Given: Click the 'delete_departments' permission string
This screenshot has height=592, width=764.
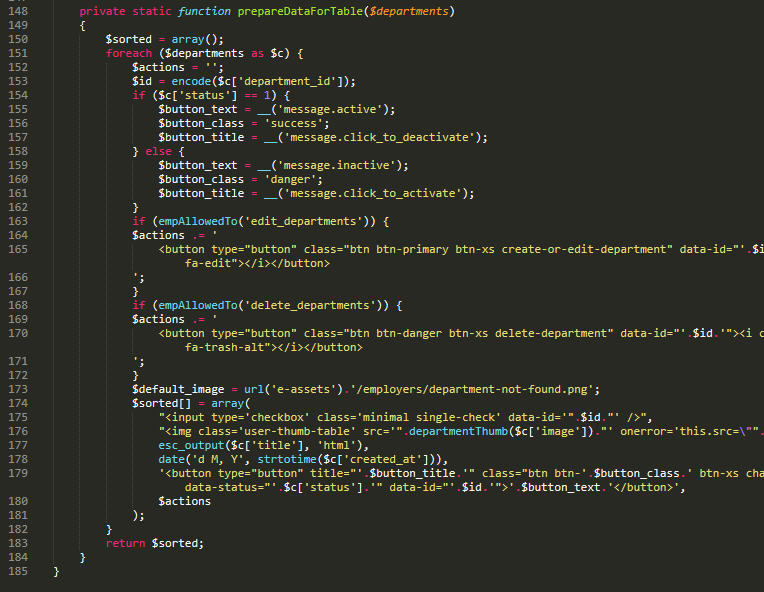Looking at the screenshot, I should tap(310, 306).
